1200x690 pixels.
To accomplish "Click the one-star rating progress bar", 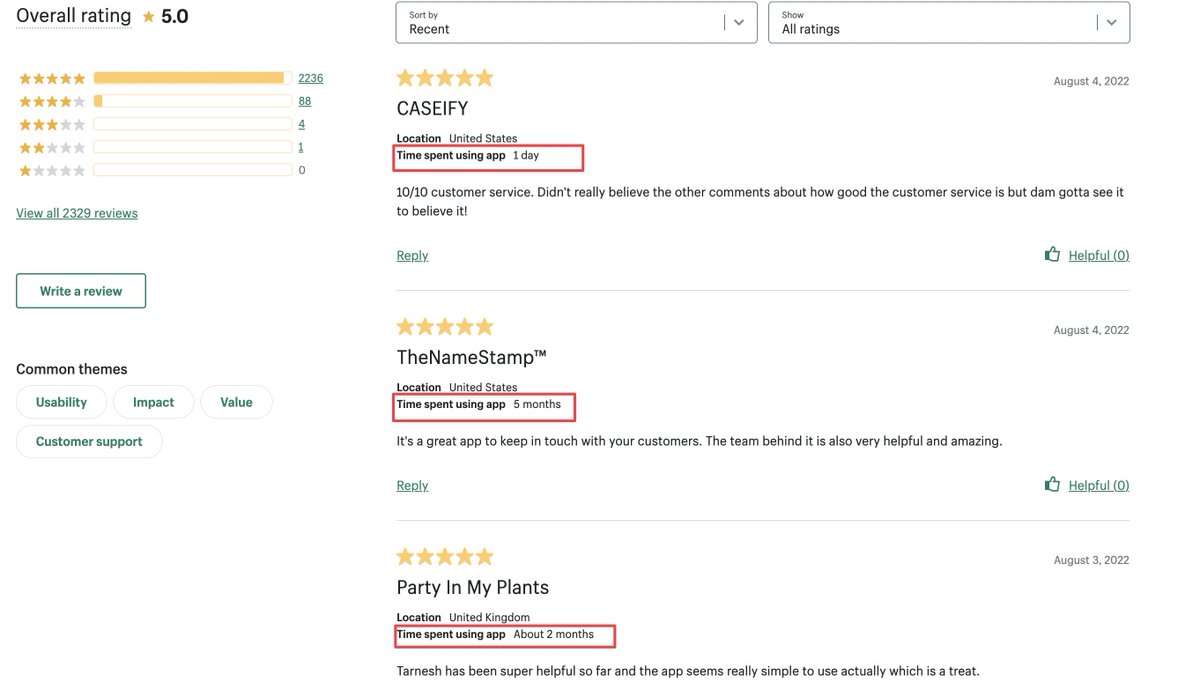I will coord(193,170).
